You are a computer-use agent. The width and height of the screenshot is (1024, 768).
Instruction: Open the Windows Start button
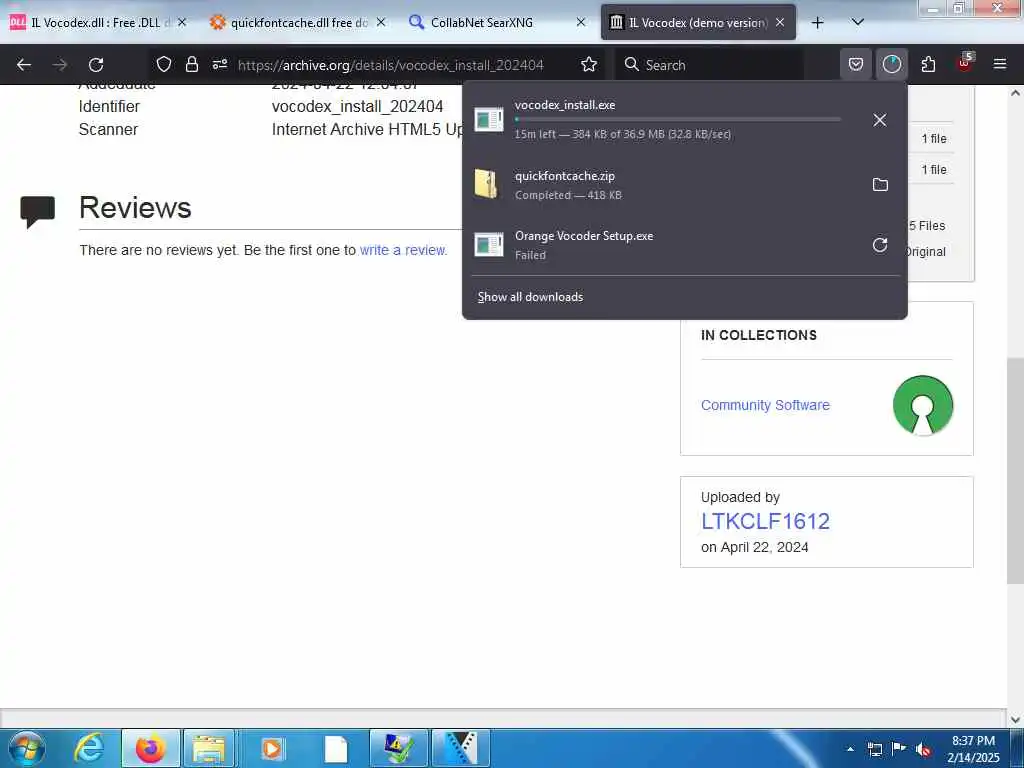click(x=27, y=748)
